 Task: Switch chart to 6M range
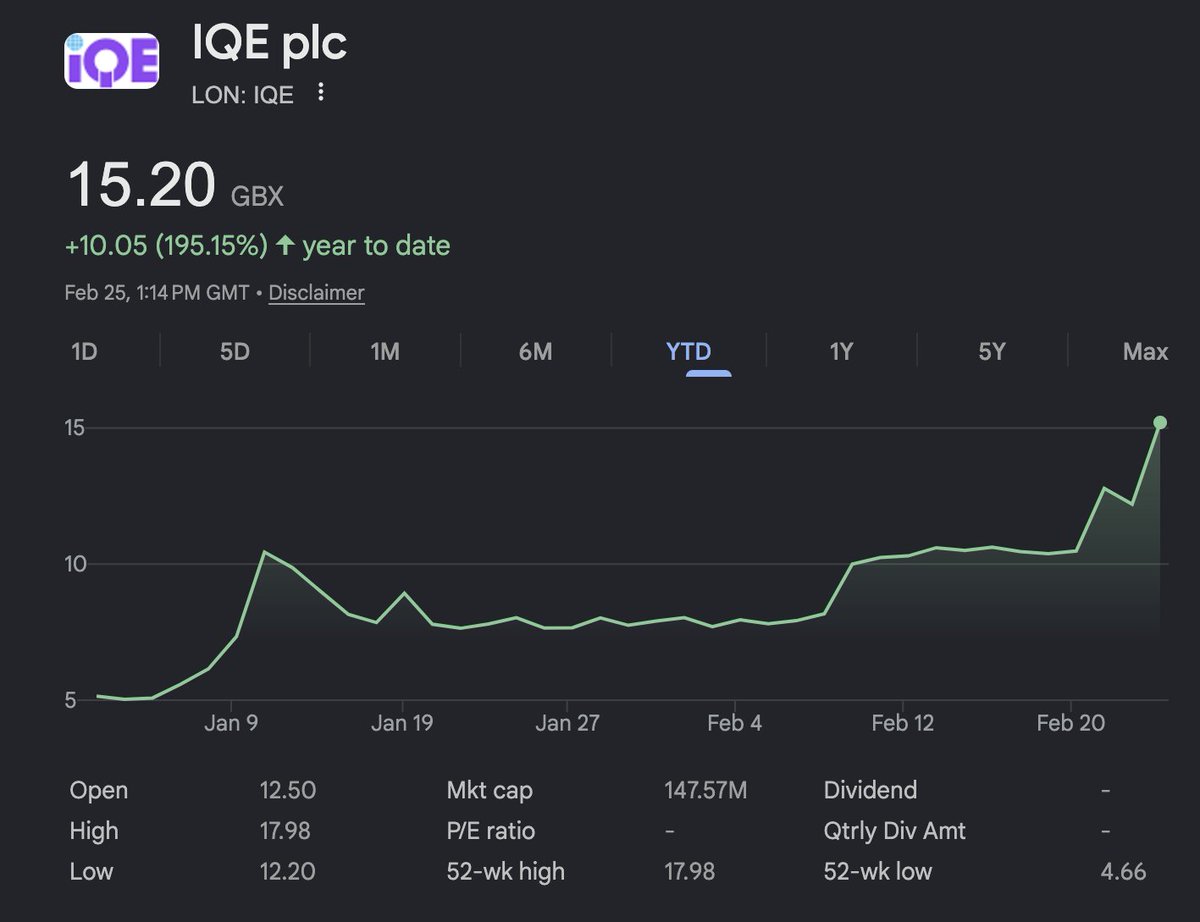pyautogui.click(x=535, y=352)
